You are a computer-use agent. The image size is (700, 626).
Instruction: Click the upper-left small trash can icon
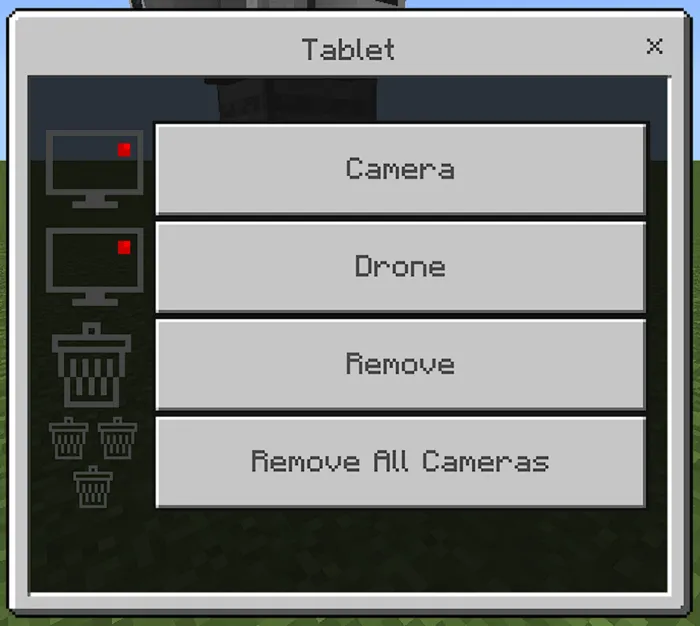(x=68, y=438)
